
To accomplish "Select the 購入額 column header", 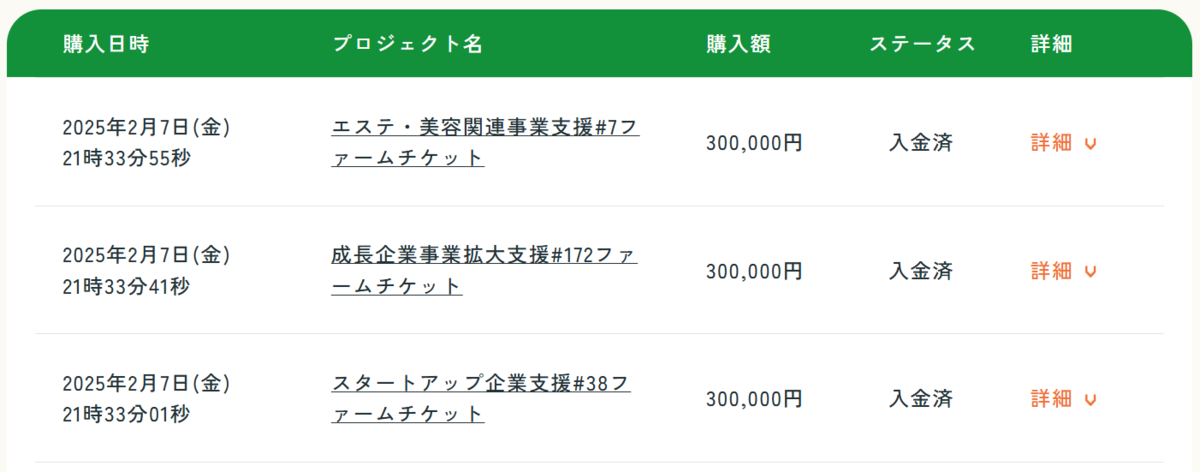I will point(739,44).
